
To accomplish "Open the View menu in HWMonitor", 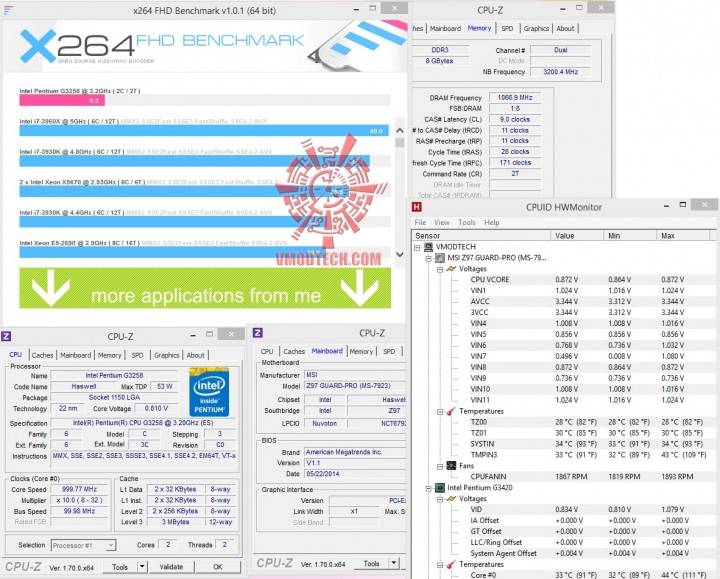I will click(442, 222).
